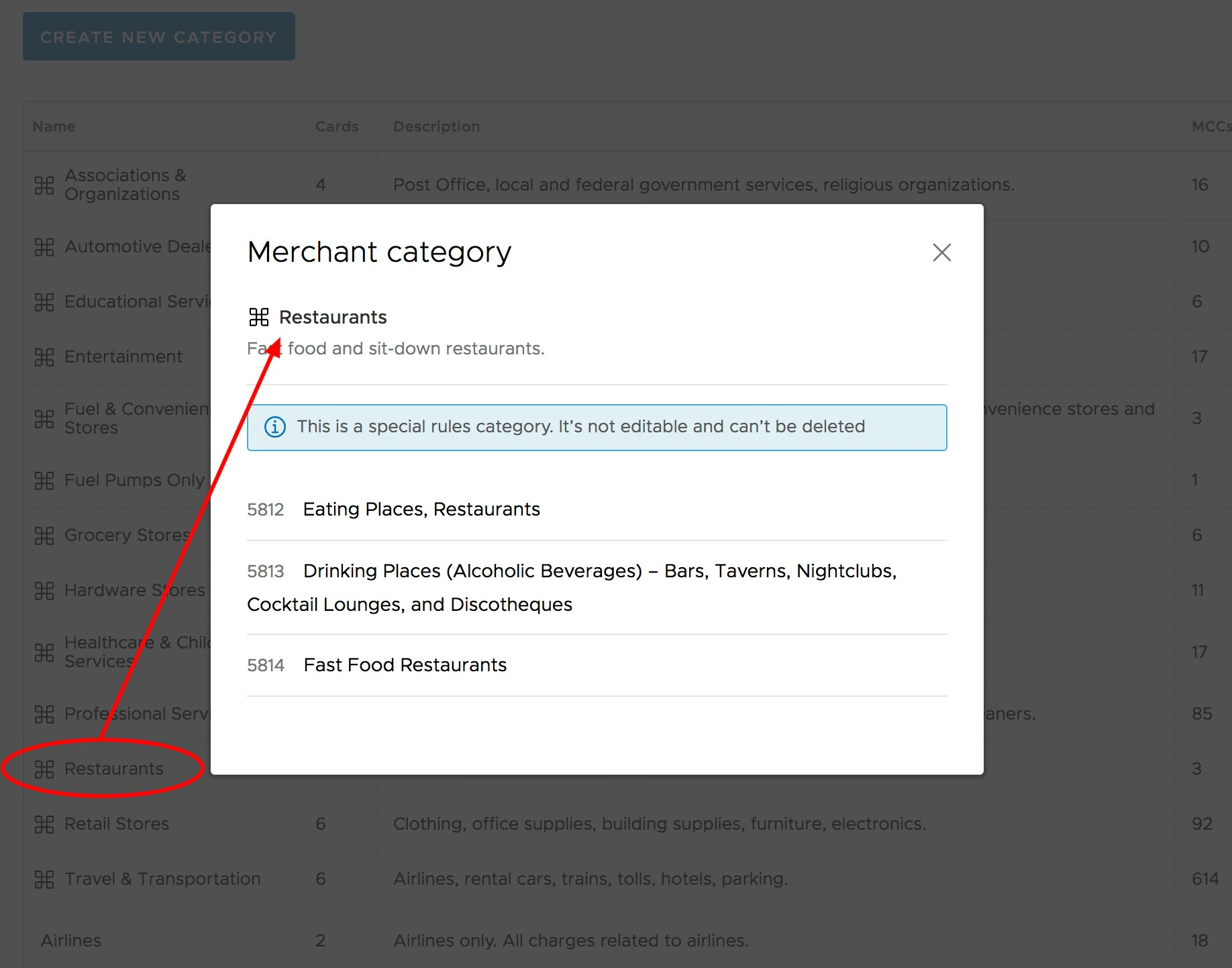Click the icon beside Fuel & Convenience Stores

[x=44, y=418]
